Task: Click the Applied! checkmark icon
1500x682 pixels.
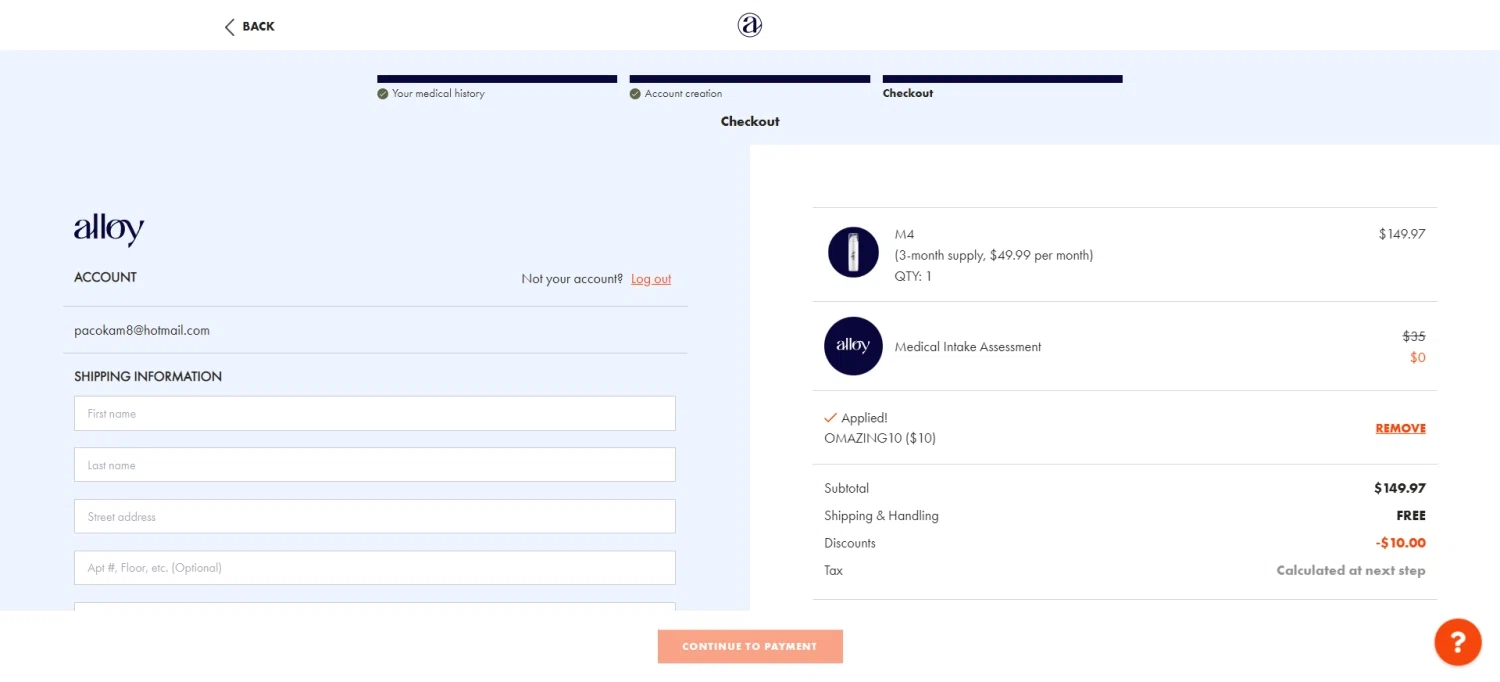Action: click(830, 418)
